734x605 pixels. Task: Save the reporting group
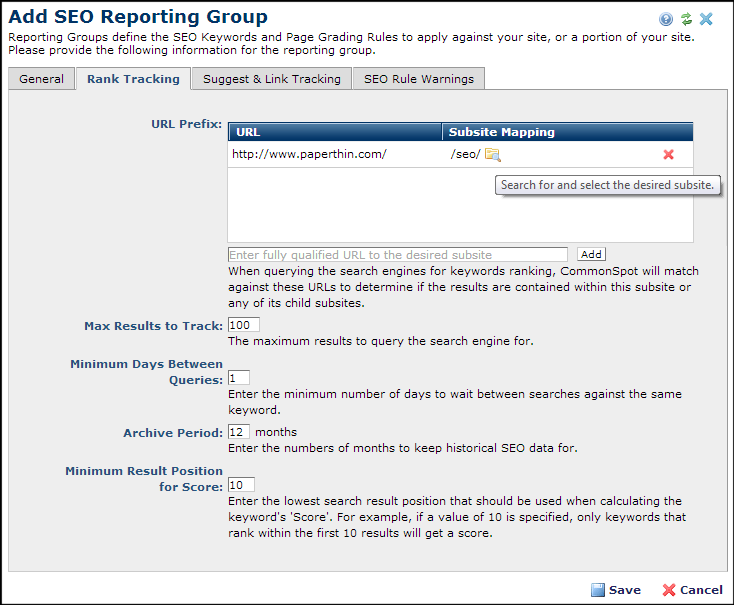615,590
